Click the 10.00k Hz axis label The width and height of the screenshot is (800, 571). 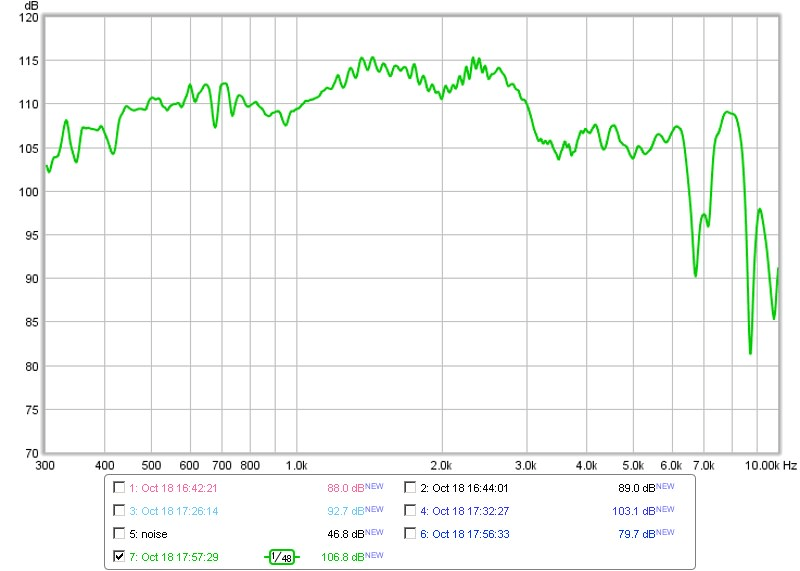[x=770, y=465]
